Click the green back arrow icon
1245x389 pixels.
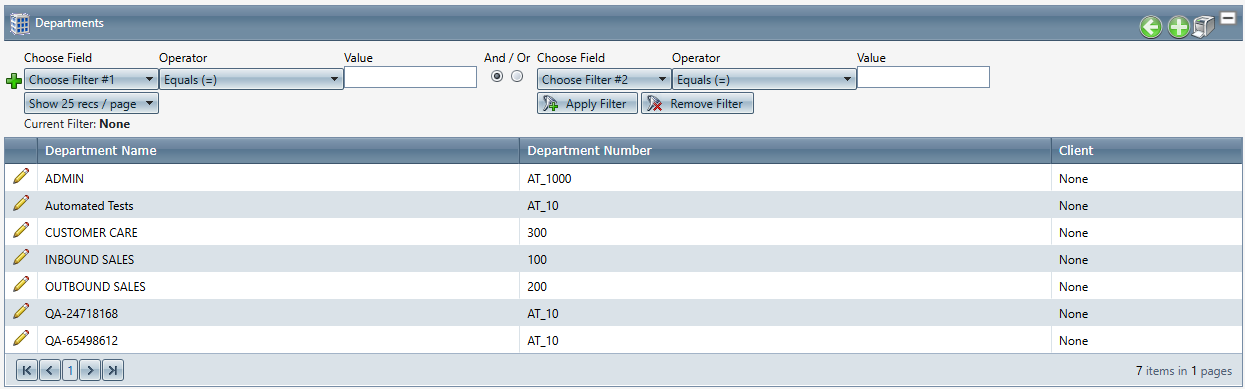click(1151, 27)
